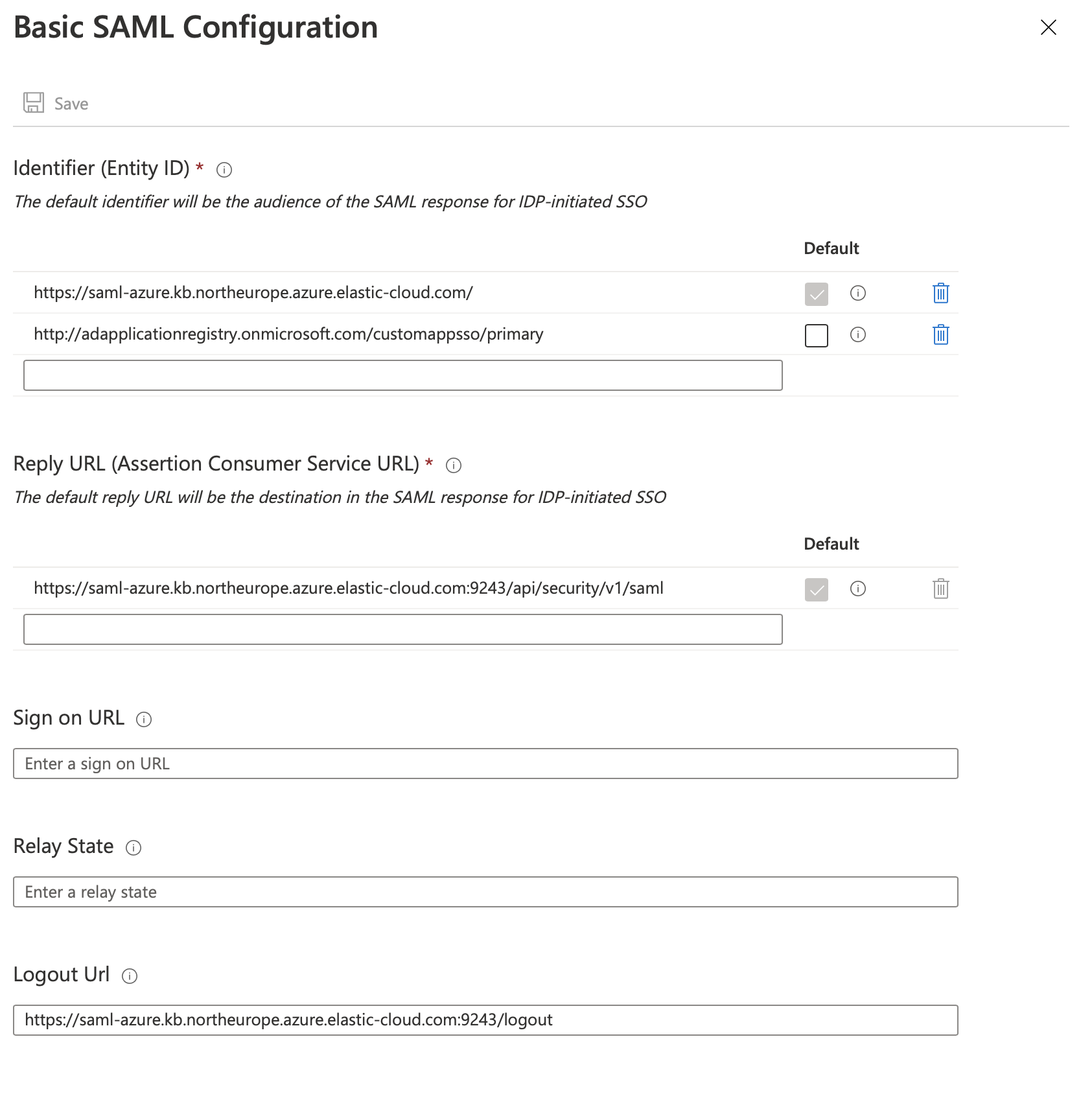View info tooltip for Identifier (Entity ID)
This screenshot has height=1120, width=1081.
[223, 170]
